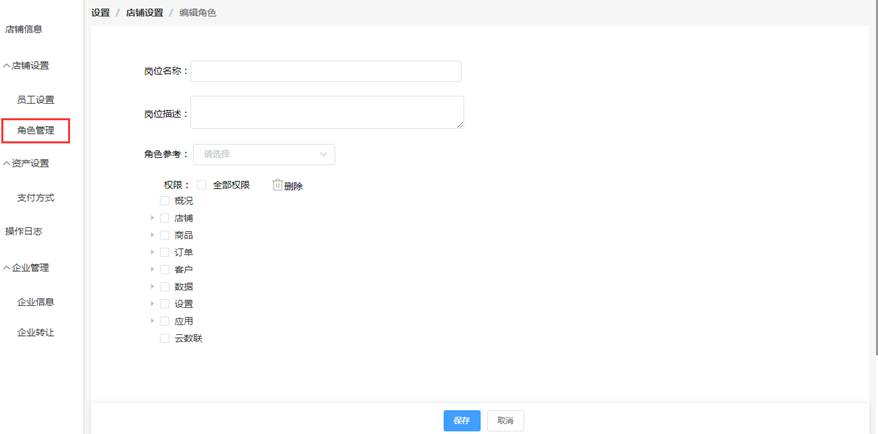The width and height of the screenshot is (878, 434).
Task: Click the 店铺设置 breadcrumb link
Action: click(144, 13)
